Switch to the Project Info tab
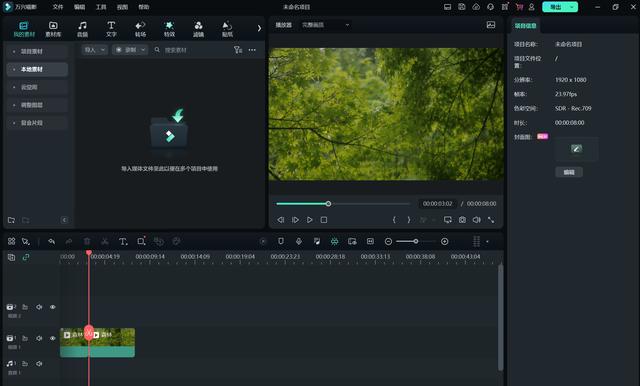Viewport: 640px width, 386px height. point(525,26)
